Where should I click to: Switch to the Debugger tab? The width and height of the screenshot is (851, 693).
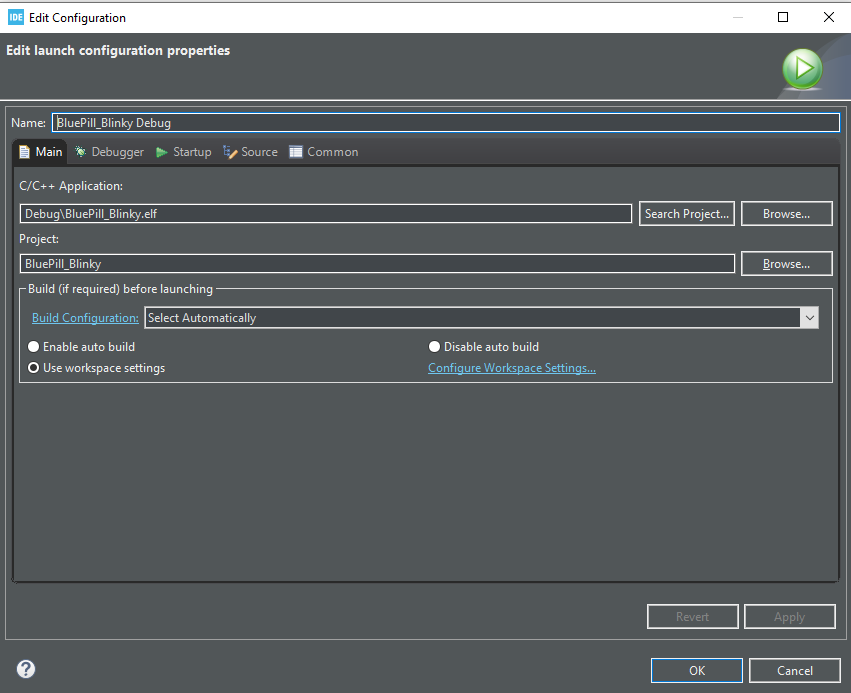click(x=109, y=152)
